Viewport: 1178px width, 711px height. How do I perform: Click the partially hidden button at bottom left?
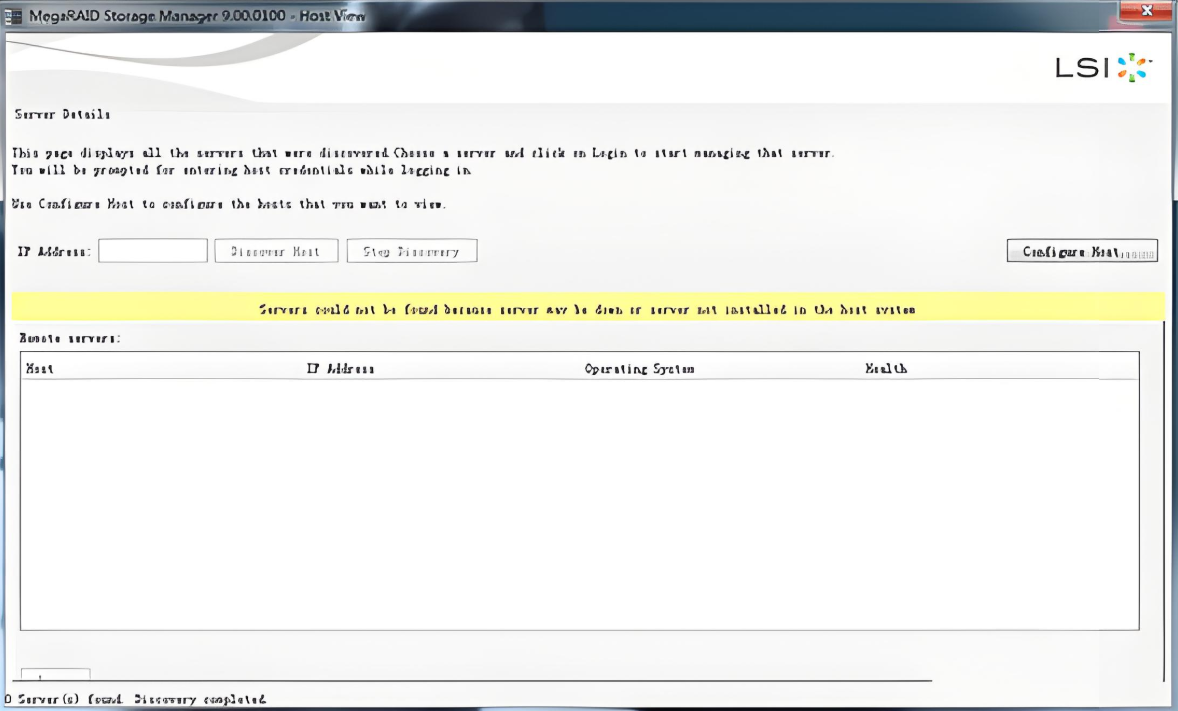(55, 674)
